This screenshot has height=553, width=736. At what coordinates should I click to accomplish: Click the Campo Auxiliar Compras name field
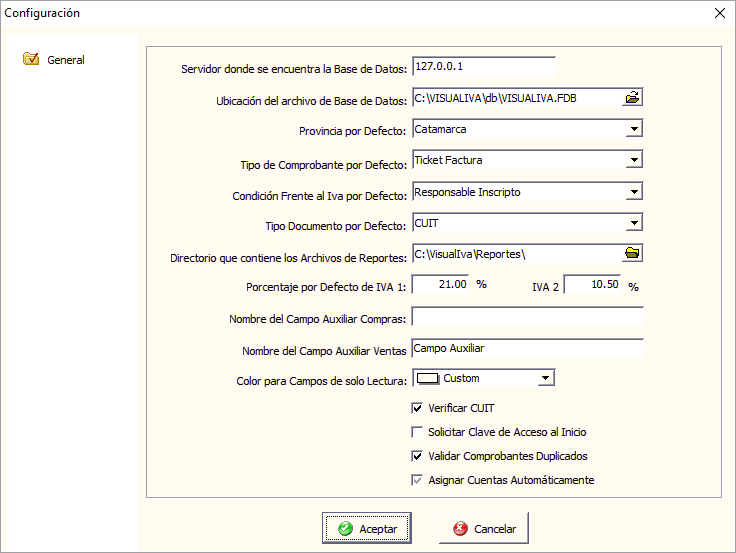[x=527, y=317]
